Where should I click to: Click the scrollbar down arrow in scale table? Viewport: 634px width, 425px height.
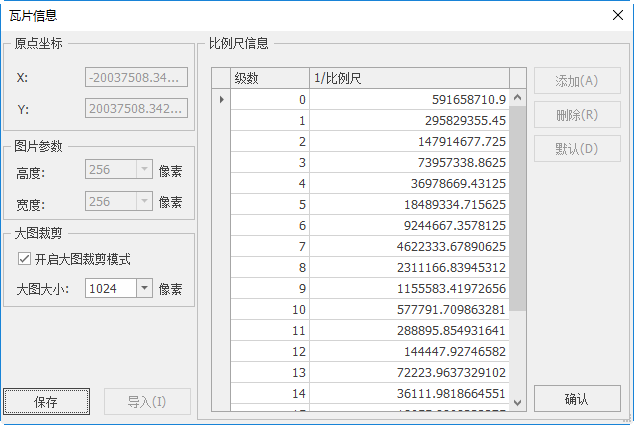click(517, 401)
